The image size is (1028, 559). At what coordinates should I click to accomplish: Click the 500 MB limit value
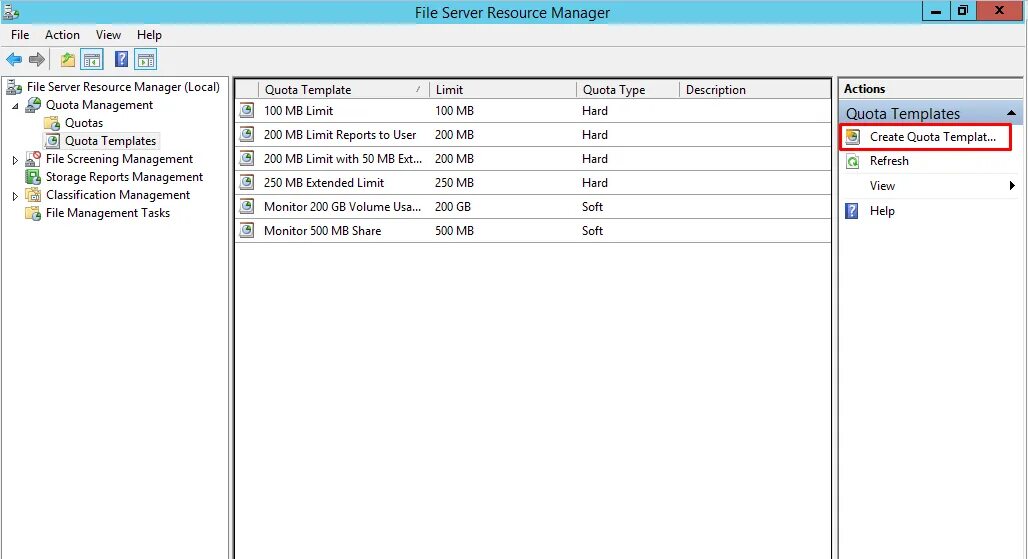[x=454, y=231]
